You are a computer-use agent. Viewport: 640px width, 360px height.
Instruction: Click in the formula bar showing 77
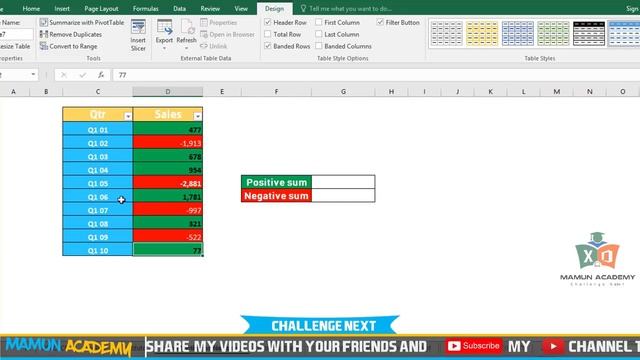click(376, 75)
